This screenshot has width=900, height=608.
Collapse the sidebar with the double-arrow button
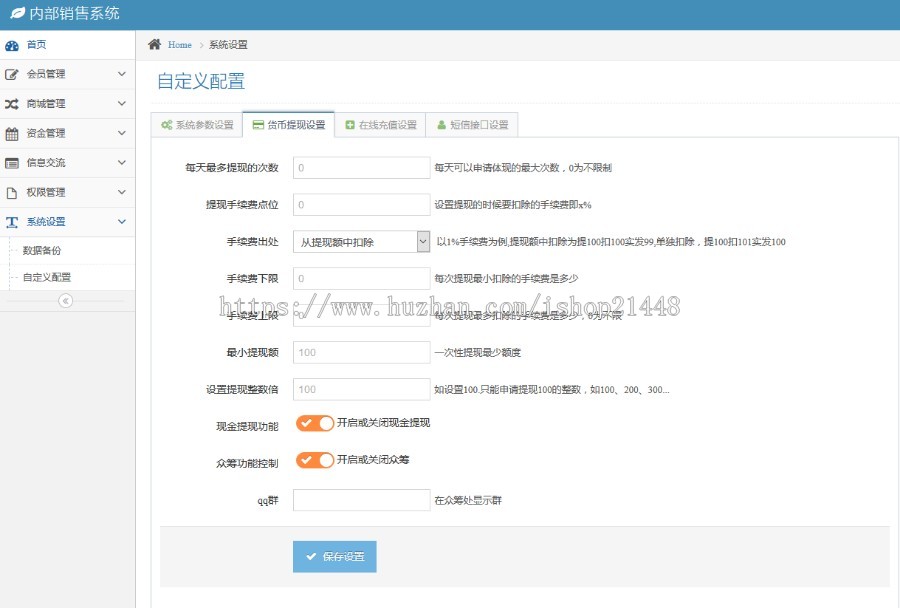[65, 300]
